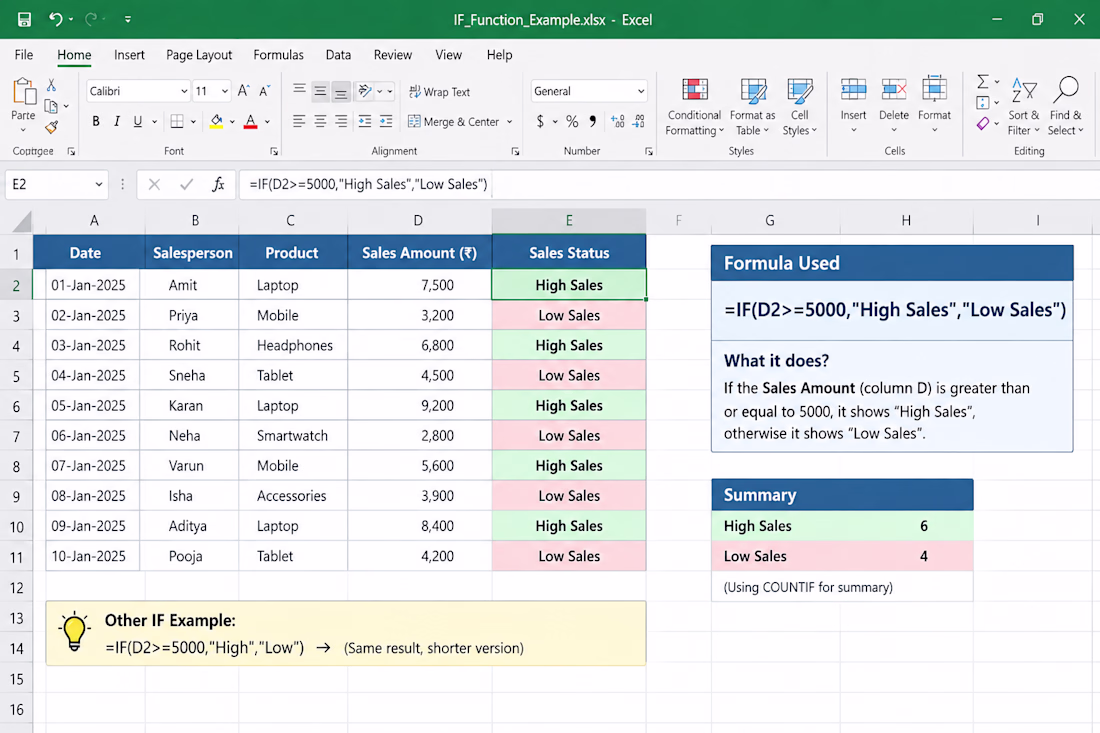Select the Format Painter brush icon
Image resolution: width=1100 pixels, height=733 pixels.
(x=51, y=127)
